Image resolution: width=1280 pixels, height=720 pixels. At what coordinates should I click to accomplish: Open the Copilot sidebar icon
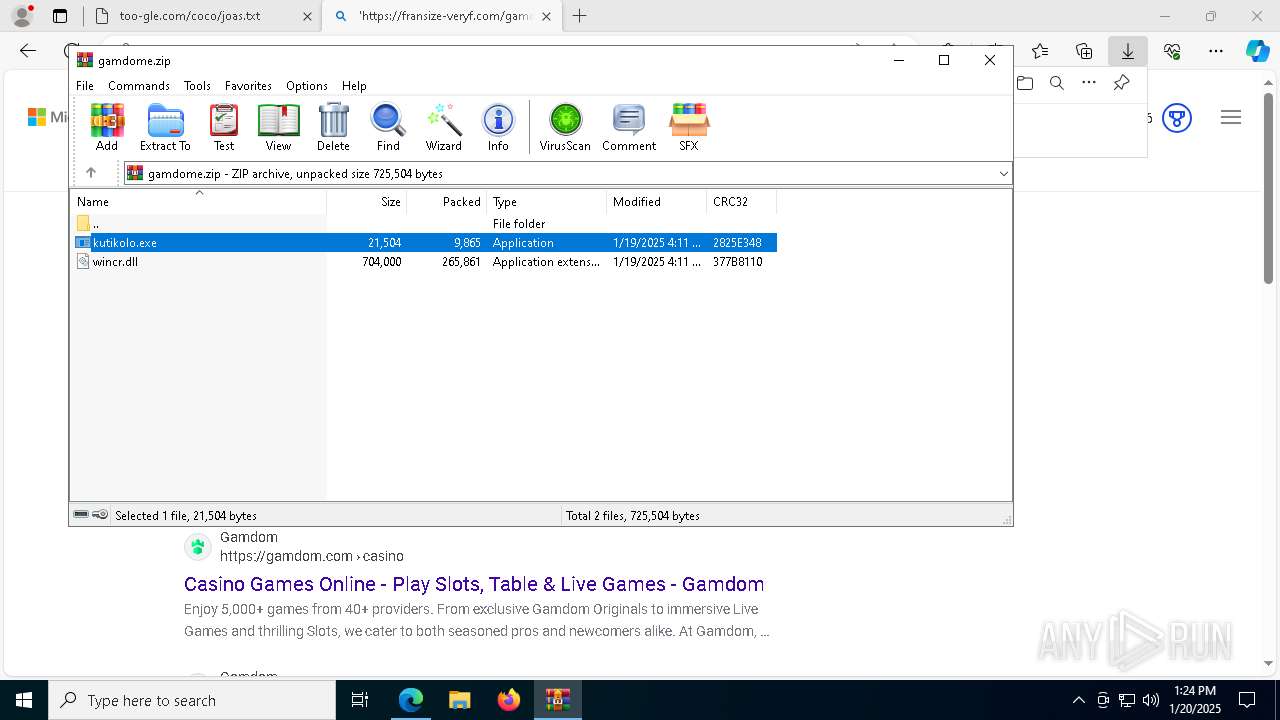click(1257, 51)
